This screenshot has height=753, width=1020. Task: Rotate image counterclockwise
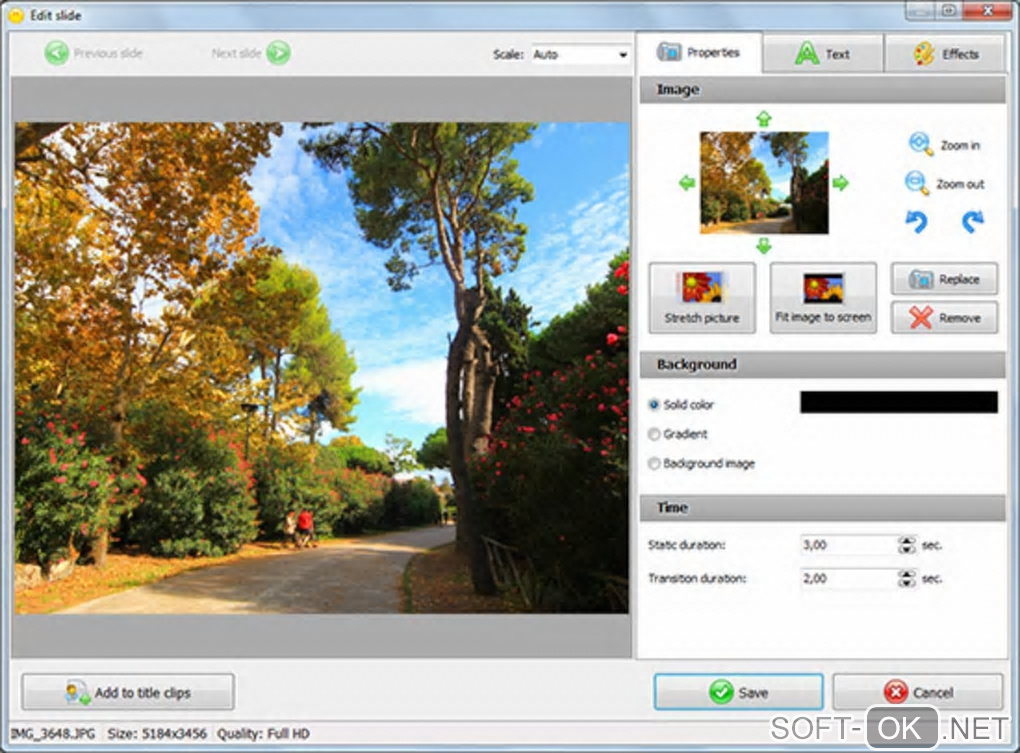tap(917, 222)
